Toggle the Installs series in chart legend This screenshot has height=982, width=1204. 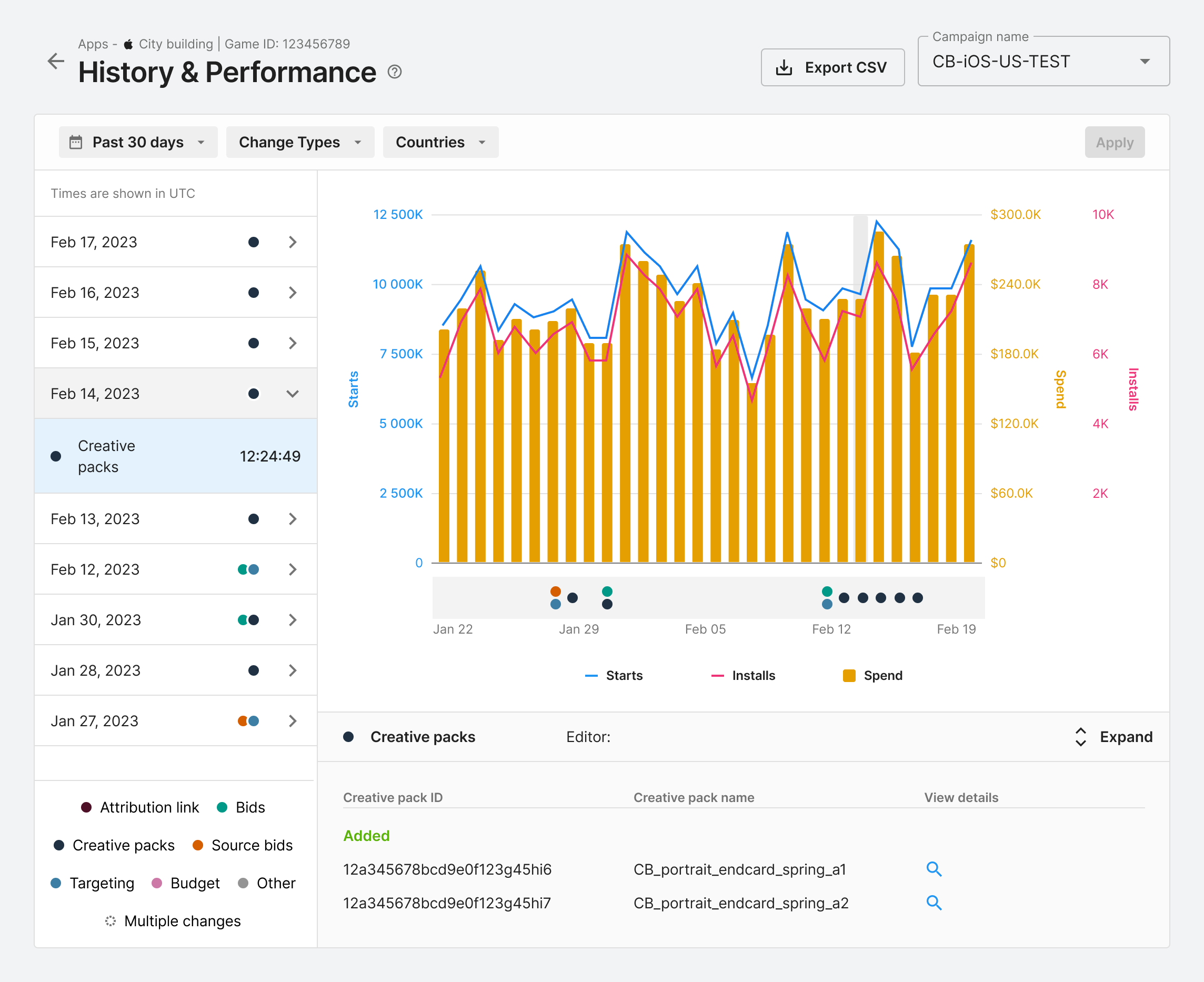[x=743, y=675]
